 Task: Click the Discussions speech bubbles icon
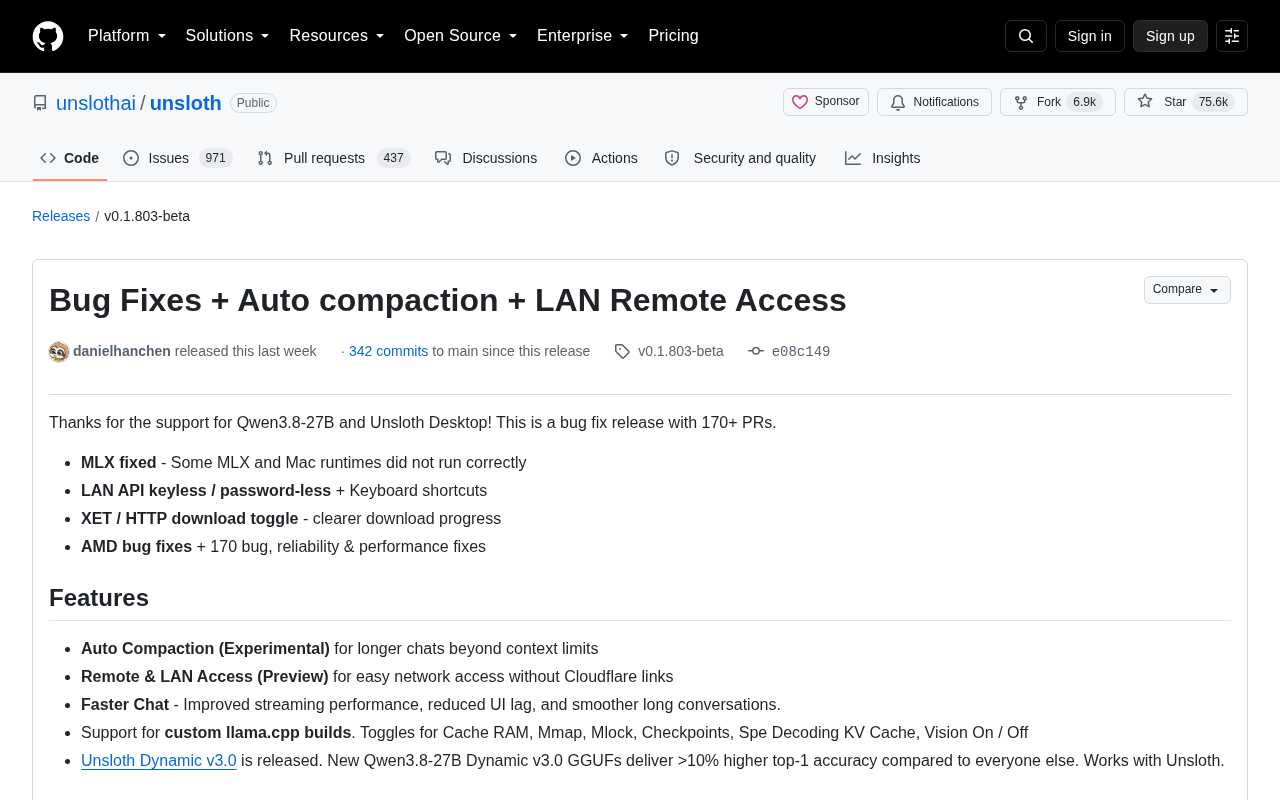[x=443, y=158]
